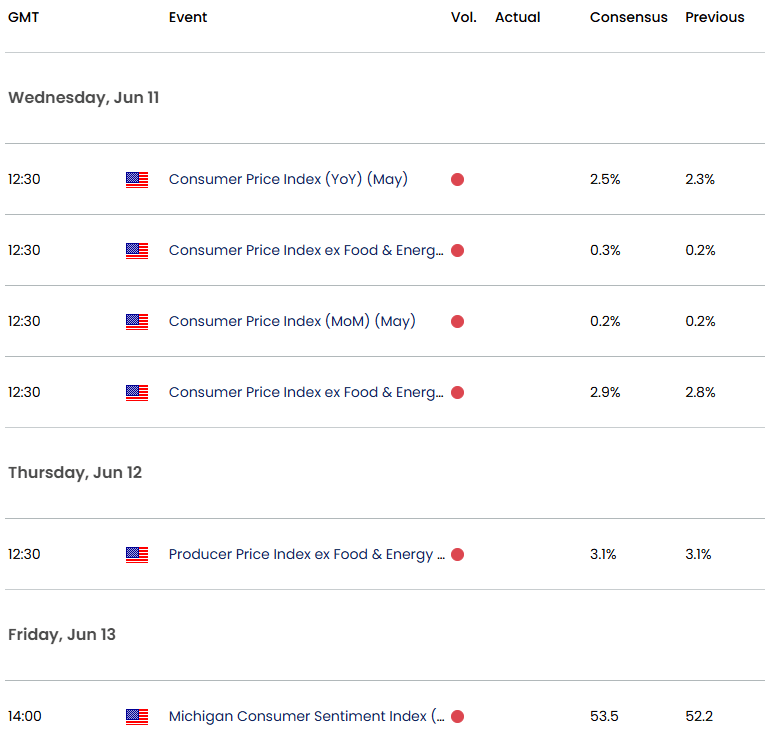
Task: Select the Wednesday, Jun 11 date heading
Action: click(x=84, y=98)
